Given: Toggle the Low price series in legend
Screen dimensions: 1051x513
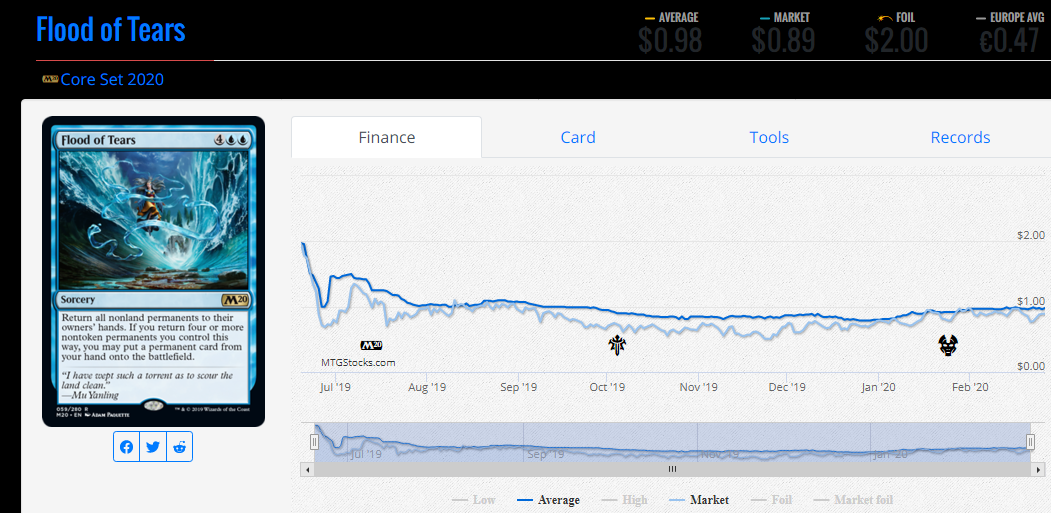Looking at the screenshot, I should pos(474,500).
